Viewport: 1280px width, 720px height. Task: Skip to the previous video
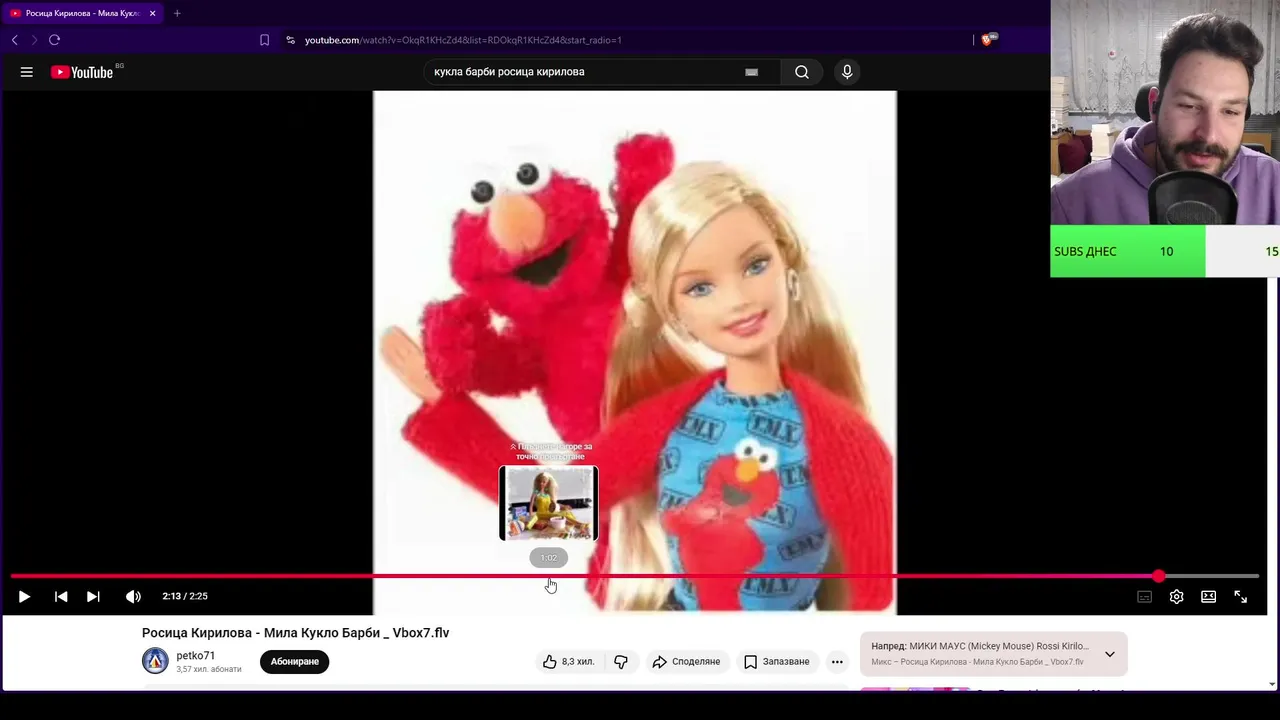tap(61, 596)
